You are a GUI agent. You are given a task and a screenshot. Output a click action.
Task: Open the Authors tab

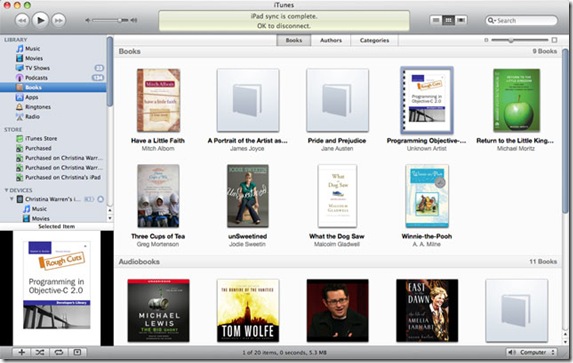click(331, 40)
